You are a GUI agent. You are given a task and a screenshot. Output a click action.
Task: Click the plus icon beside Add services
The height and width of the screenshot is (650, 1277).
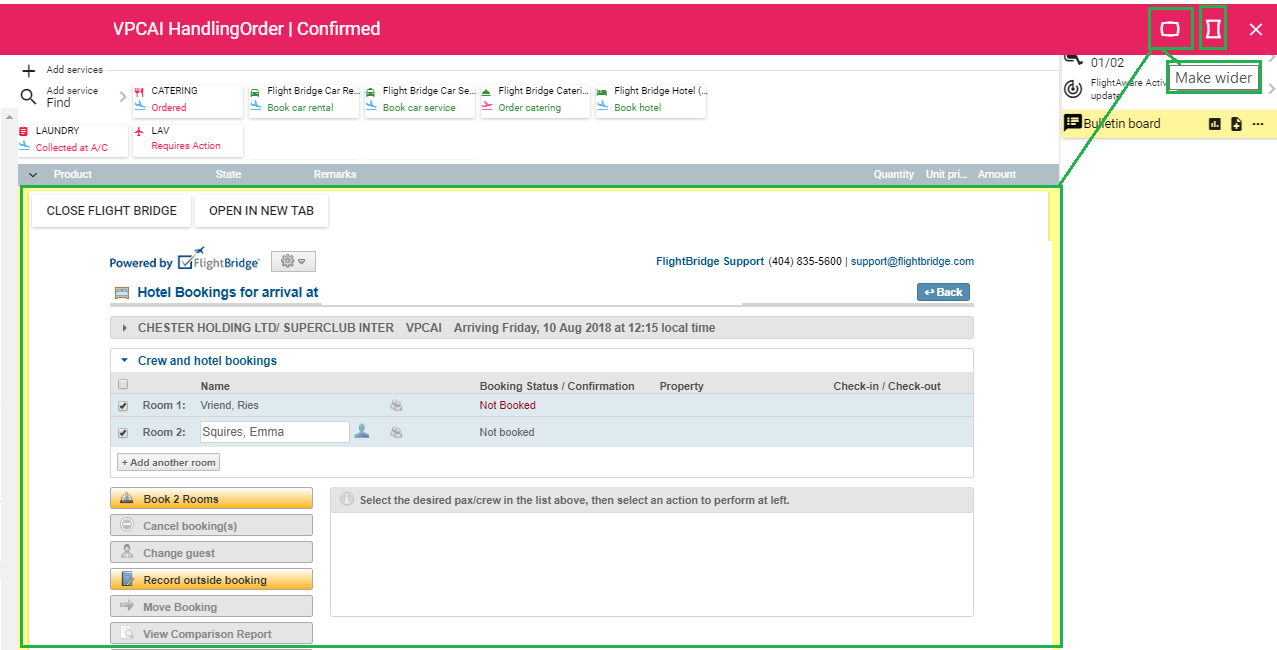29,71
